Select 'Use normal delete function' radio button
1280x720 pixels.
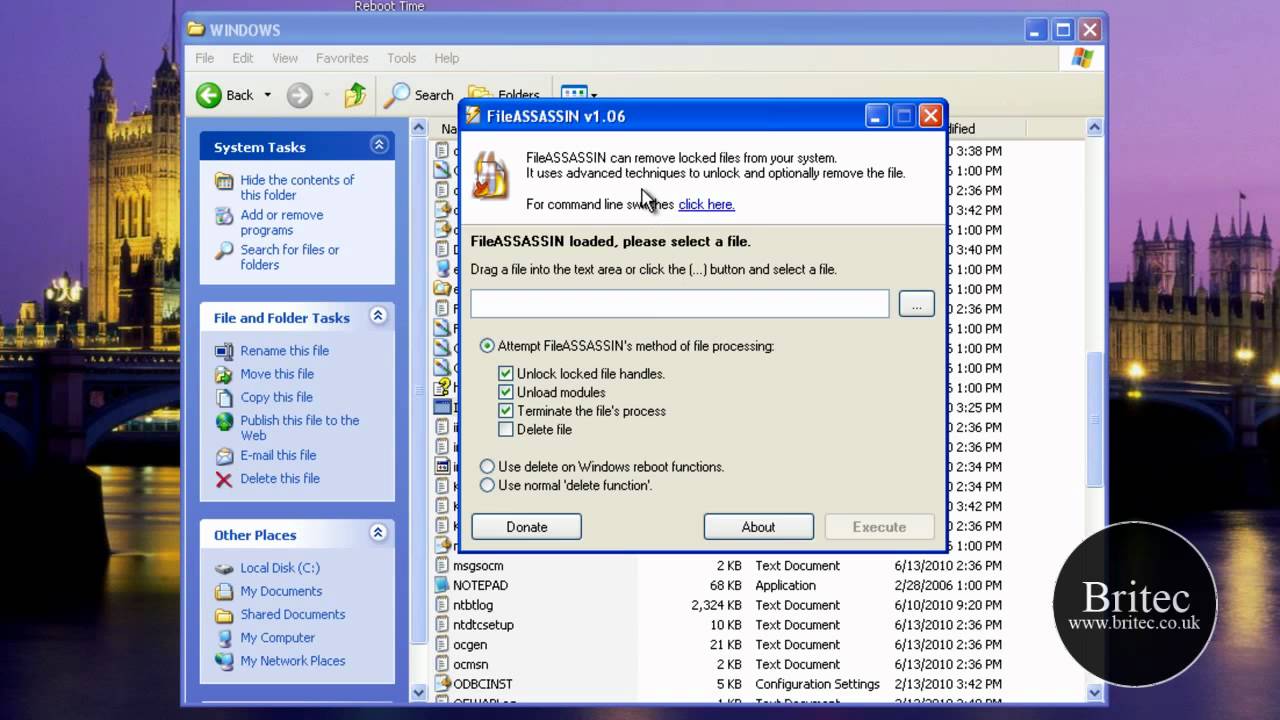click(487, 485)
